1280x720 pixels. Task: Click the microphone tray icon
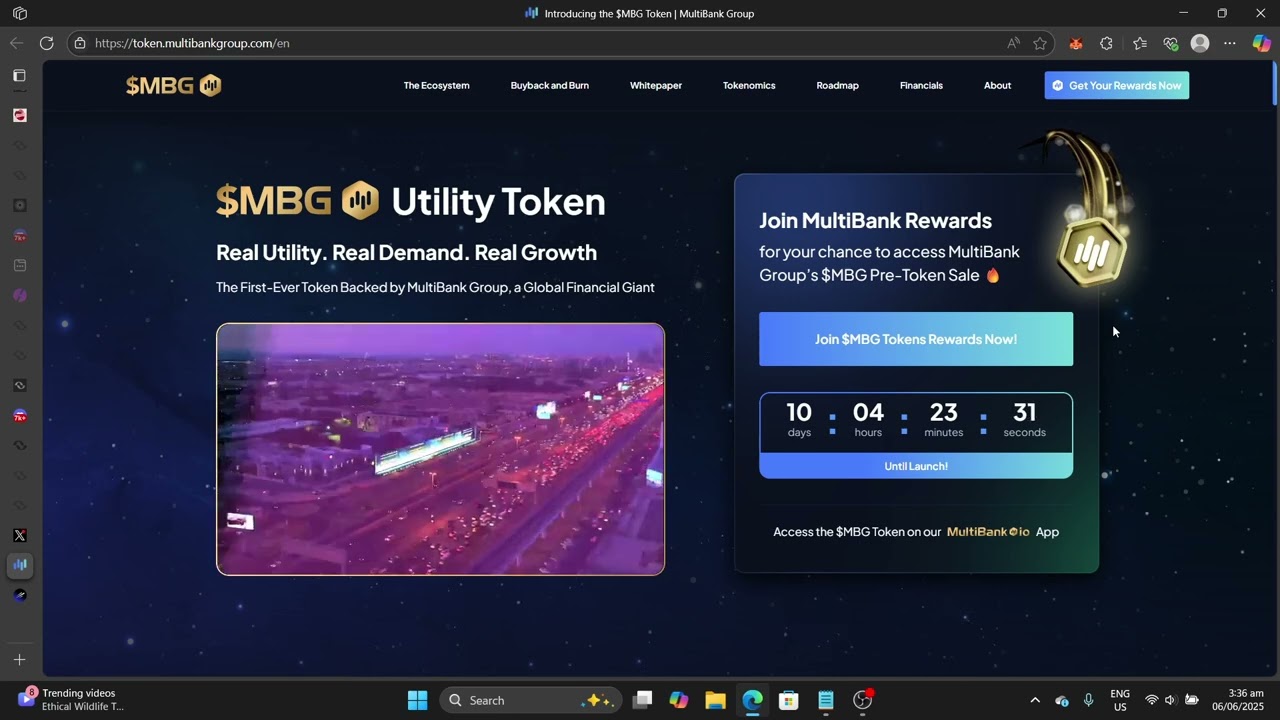pos(1088,700)
